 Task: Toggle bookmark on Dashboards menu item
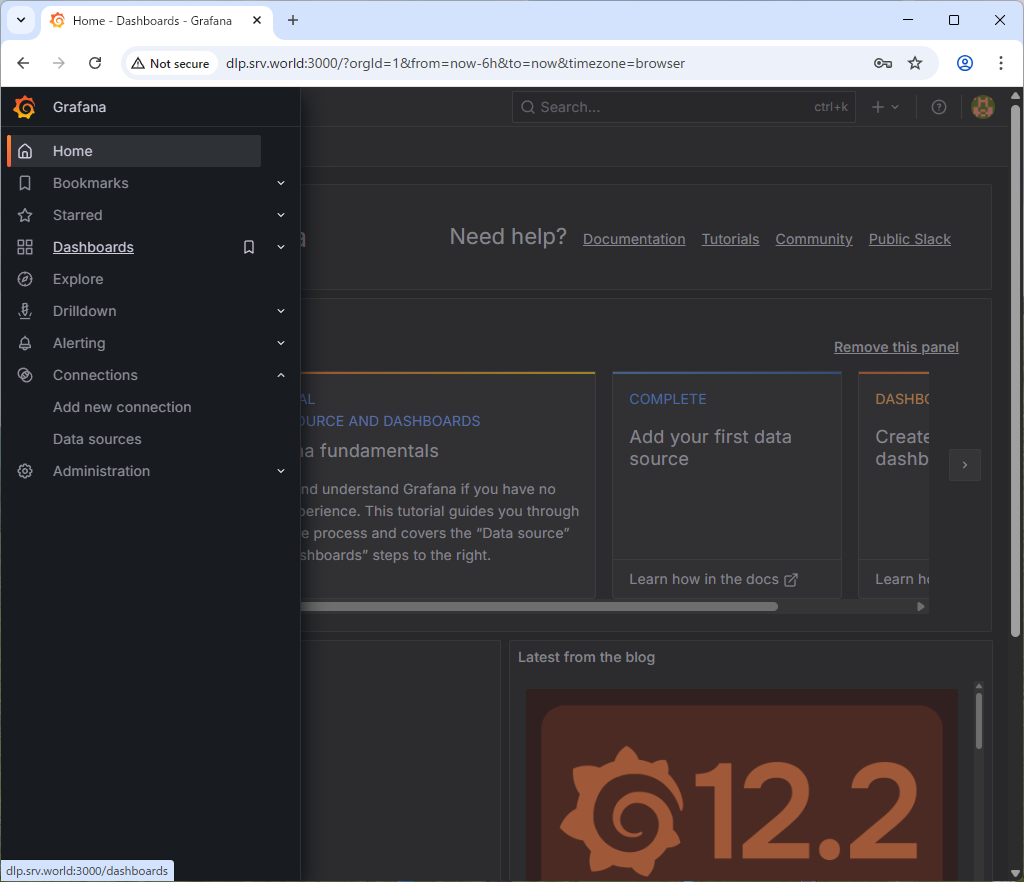coord(249,247)
